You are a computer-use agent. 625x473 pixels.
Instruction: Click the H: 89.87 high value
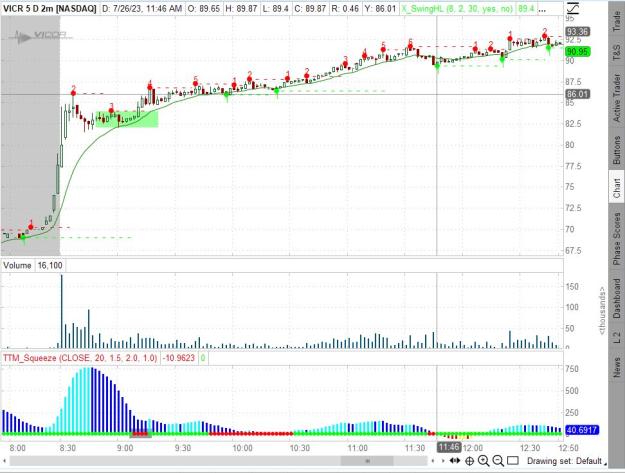point(241,8)
